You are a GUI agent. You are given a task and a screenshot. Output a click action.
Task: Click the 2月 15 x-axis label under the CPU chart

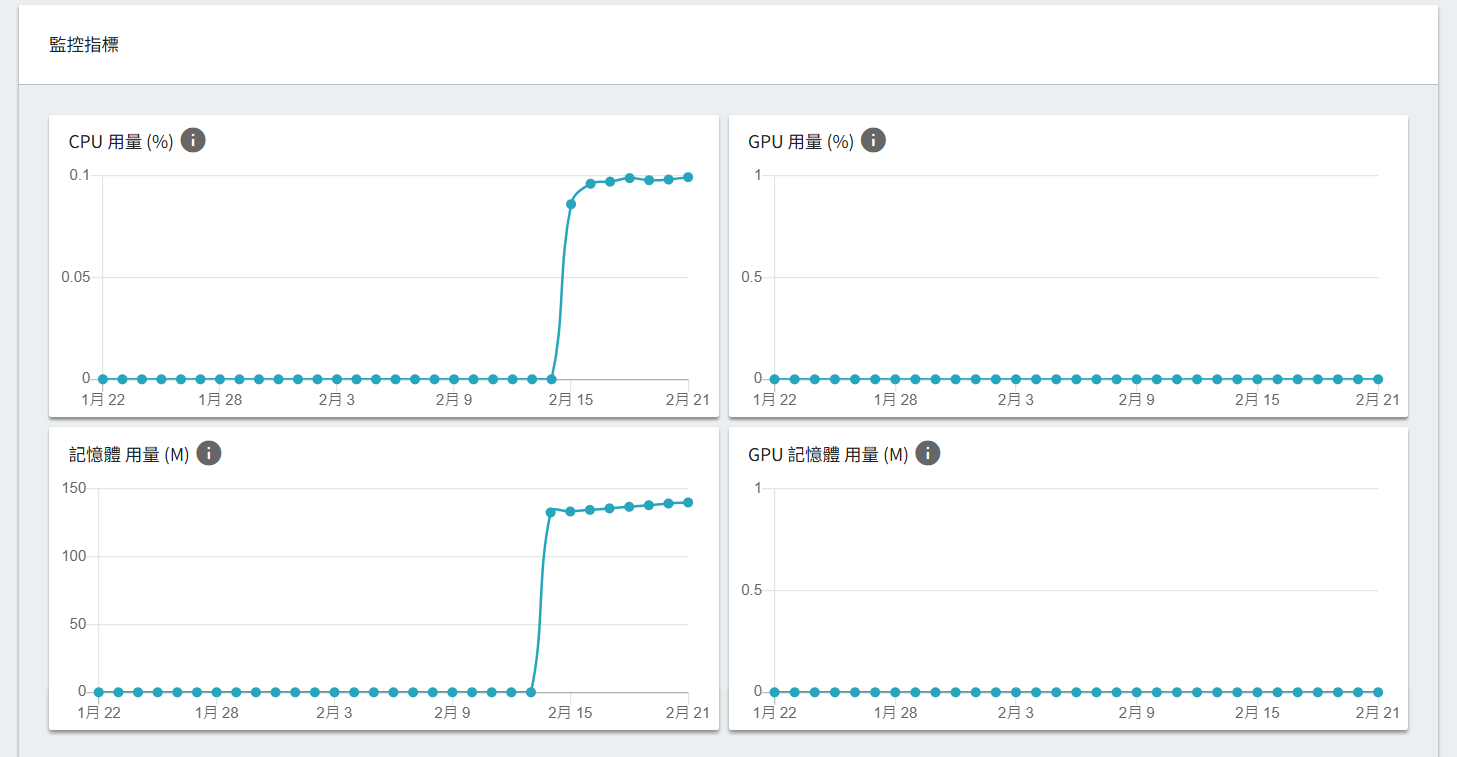point(571,400)
